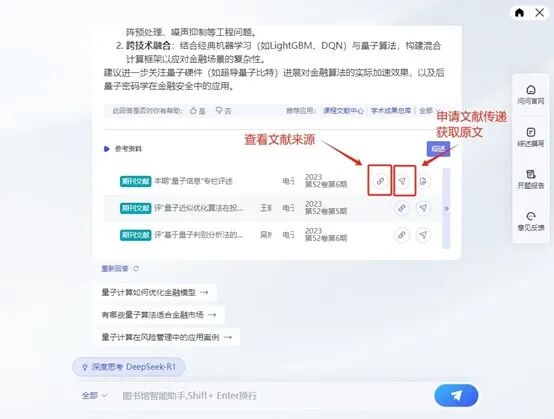Screen dimensions: 554x419
Task: Open the source link of the second reference
Action: pyautogui.click(x=401, y=208)
